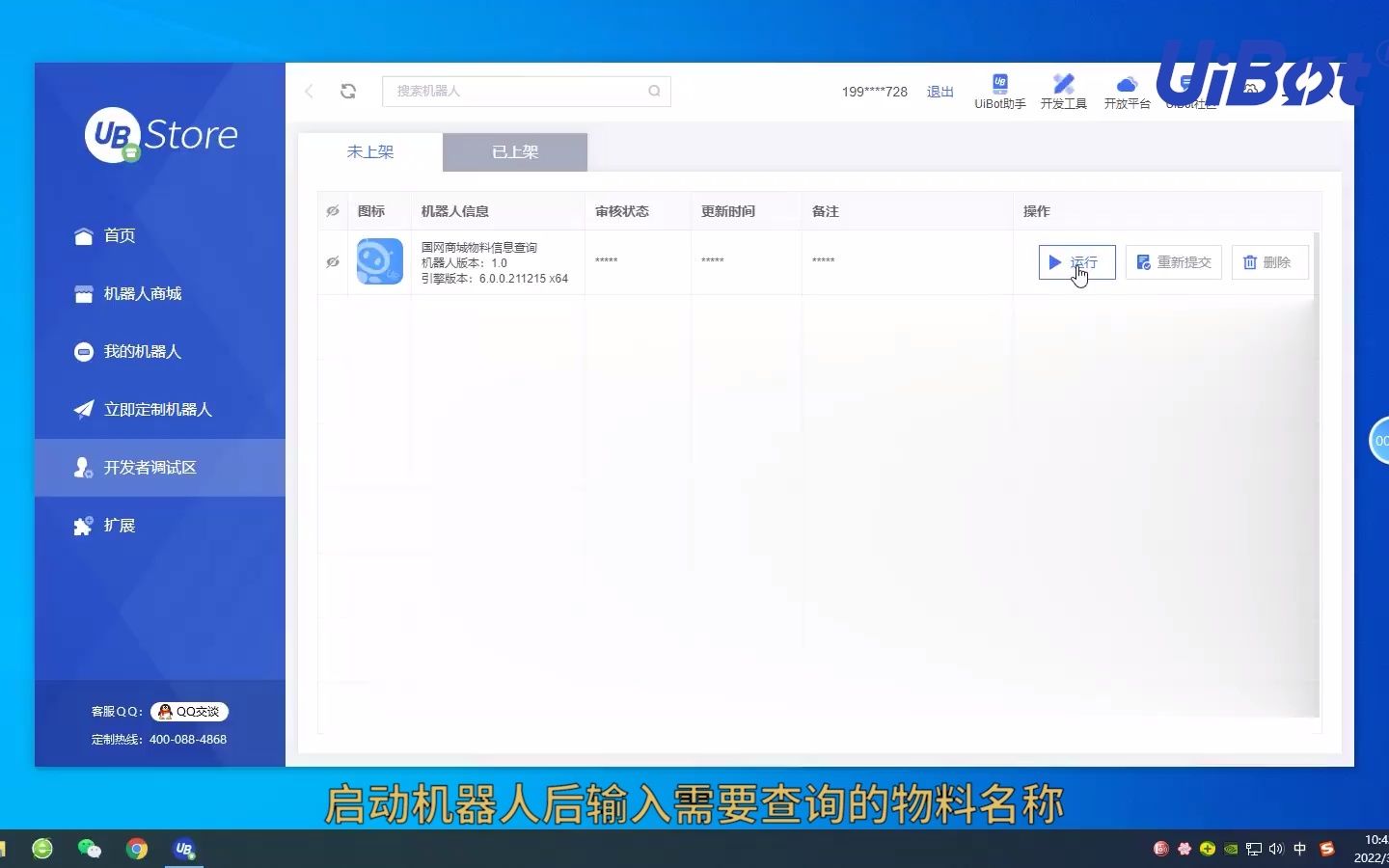Viewport: 1389px width, 868px height.
Task: Go to 我的机器人 in the sidebar
Action: coord(160,351)
